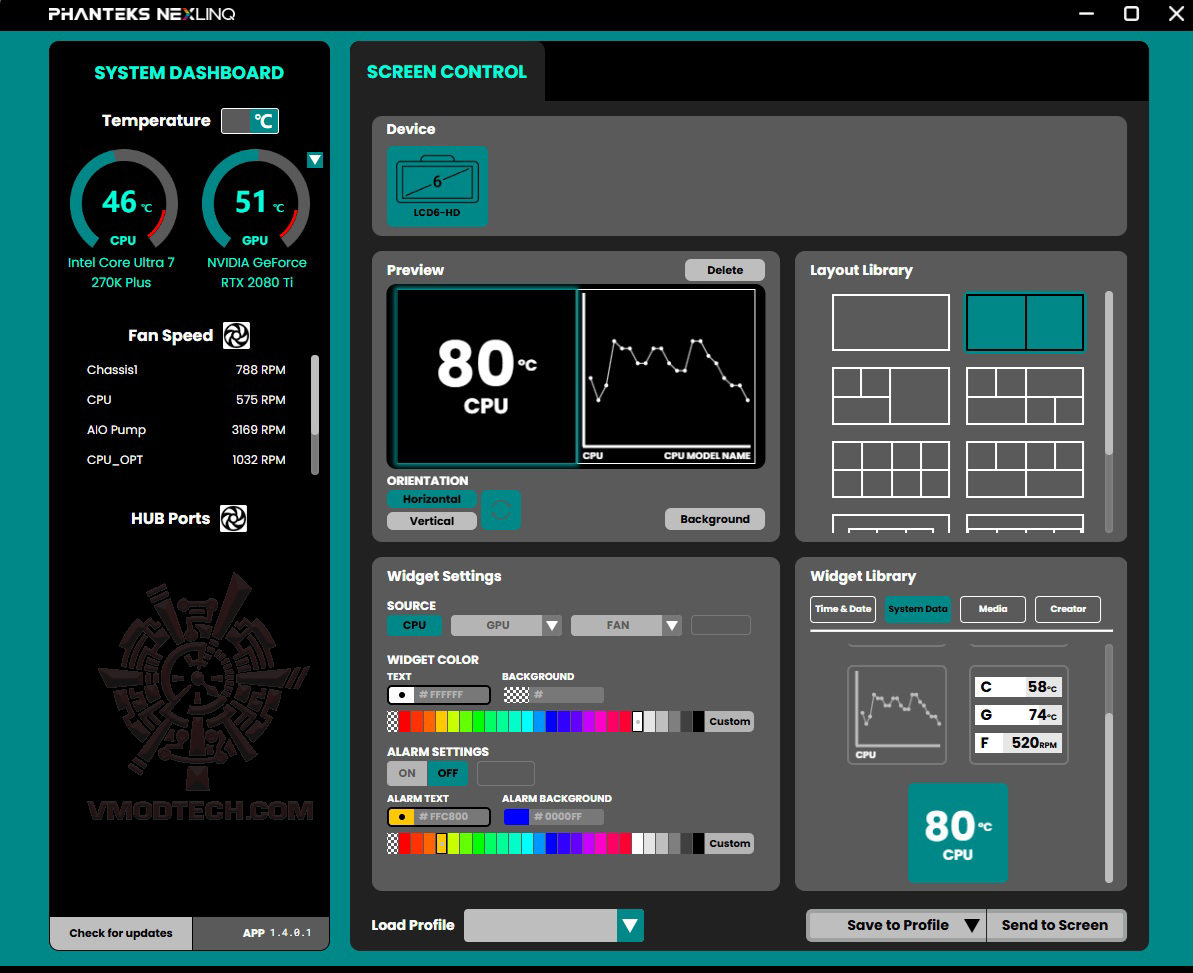
Task: Click Send to Screen
Action: [1055, 926]
